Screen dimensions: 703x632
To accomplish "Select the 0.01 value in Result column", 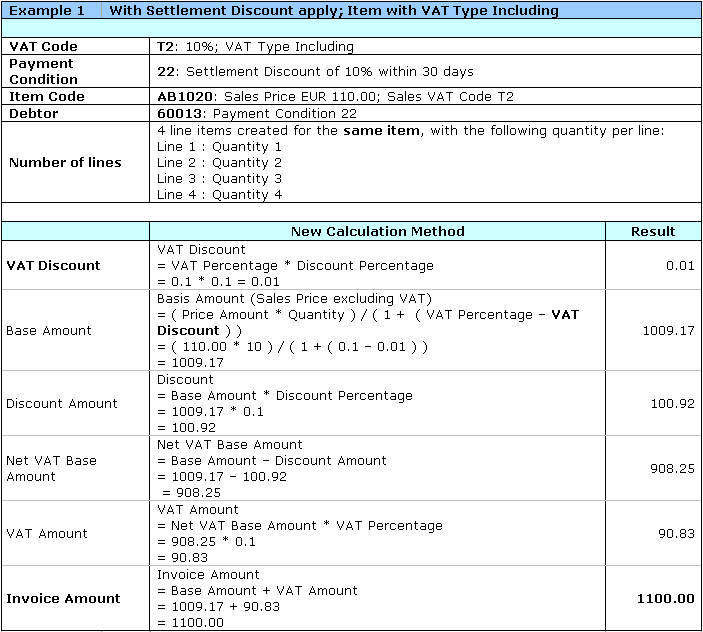I will click(x=679, y=266).
